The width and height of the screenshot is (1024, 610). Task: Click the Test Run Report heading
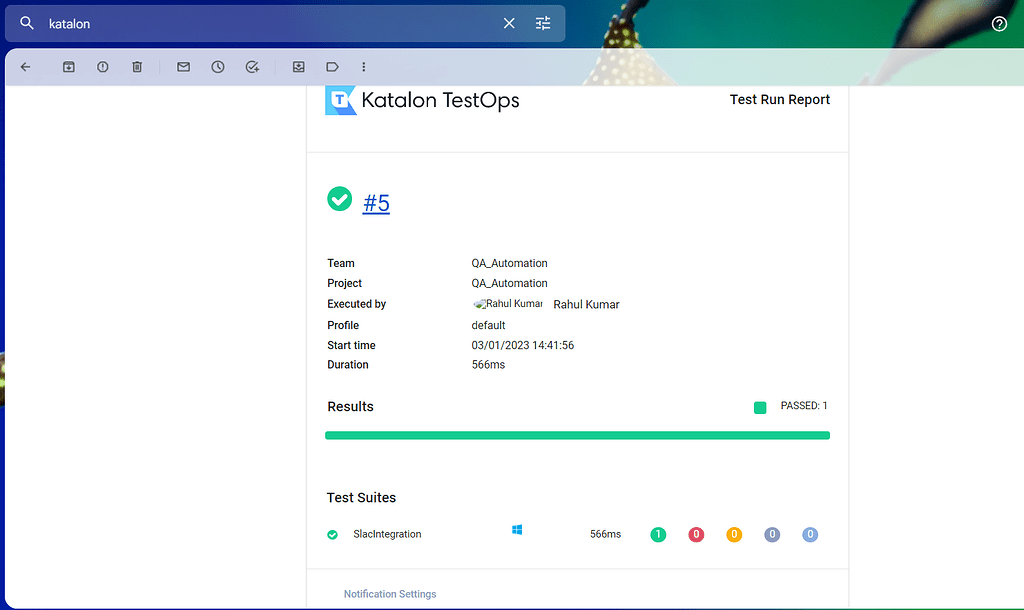pyautogui.click(x=780, y=99)
